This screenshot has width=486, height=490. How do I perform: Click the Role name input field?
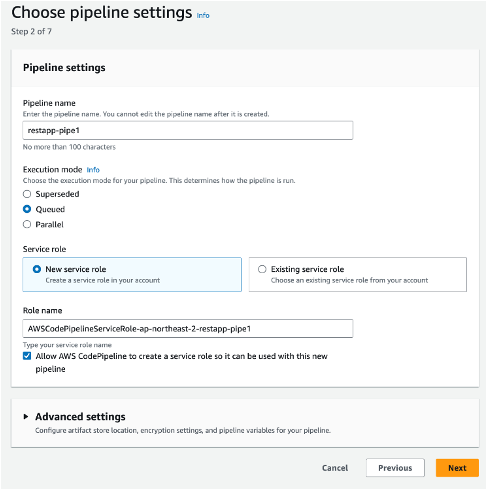188,329
